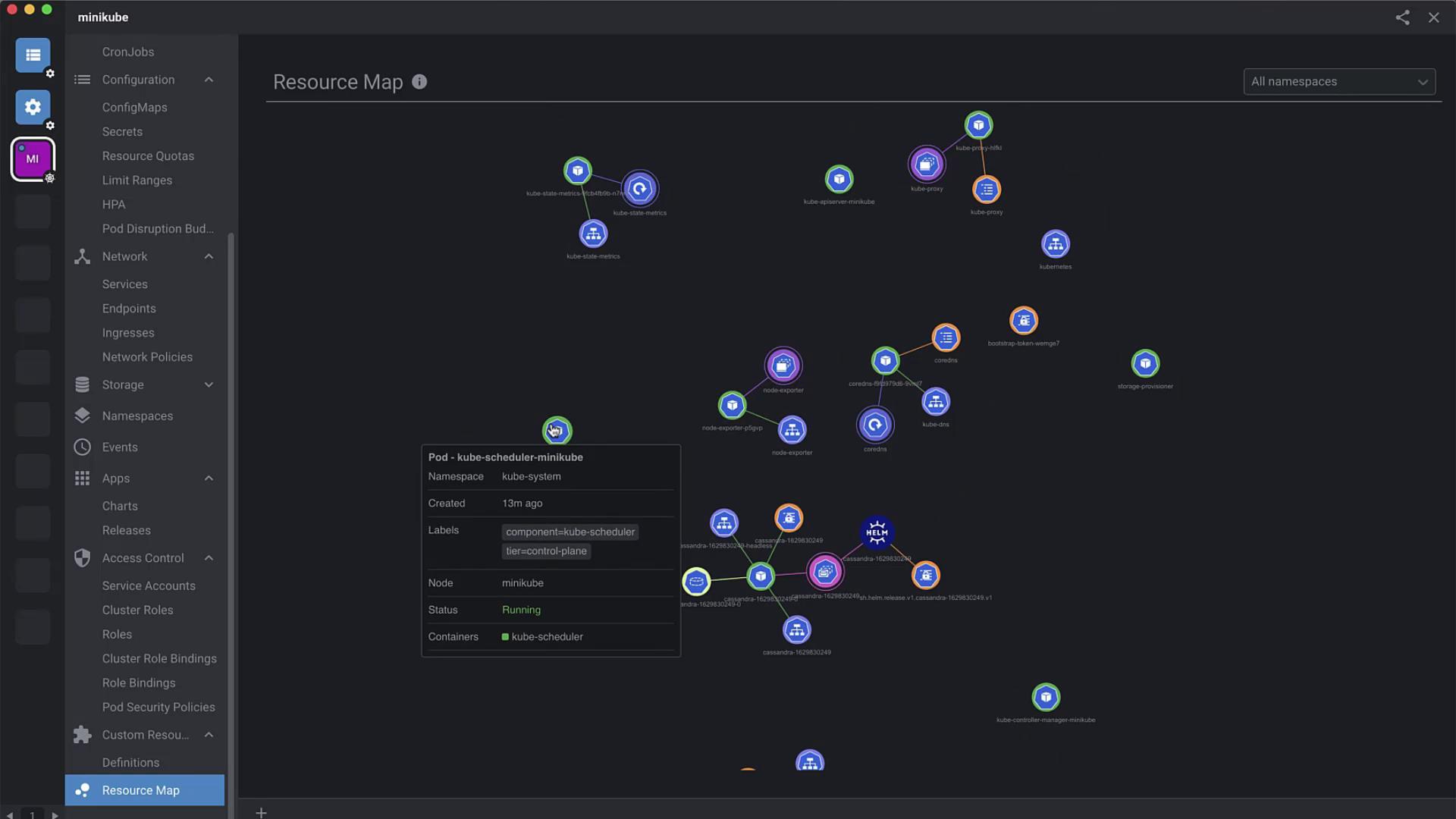Go to the Secrets page

[x=122, y=132]
